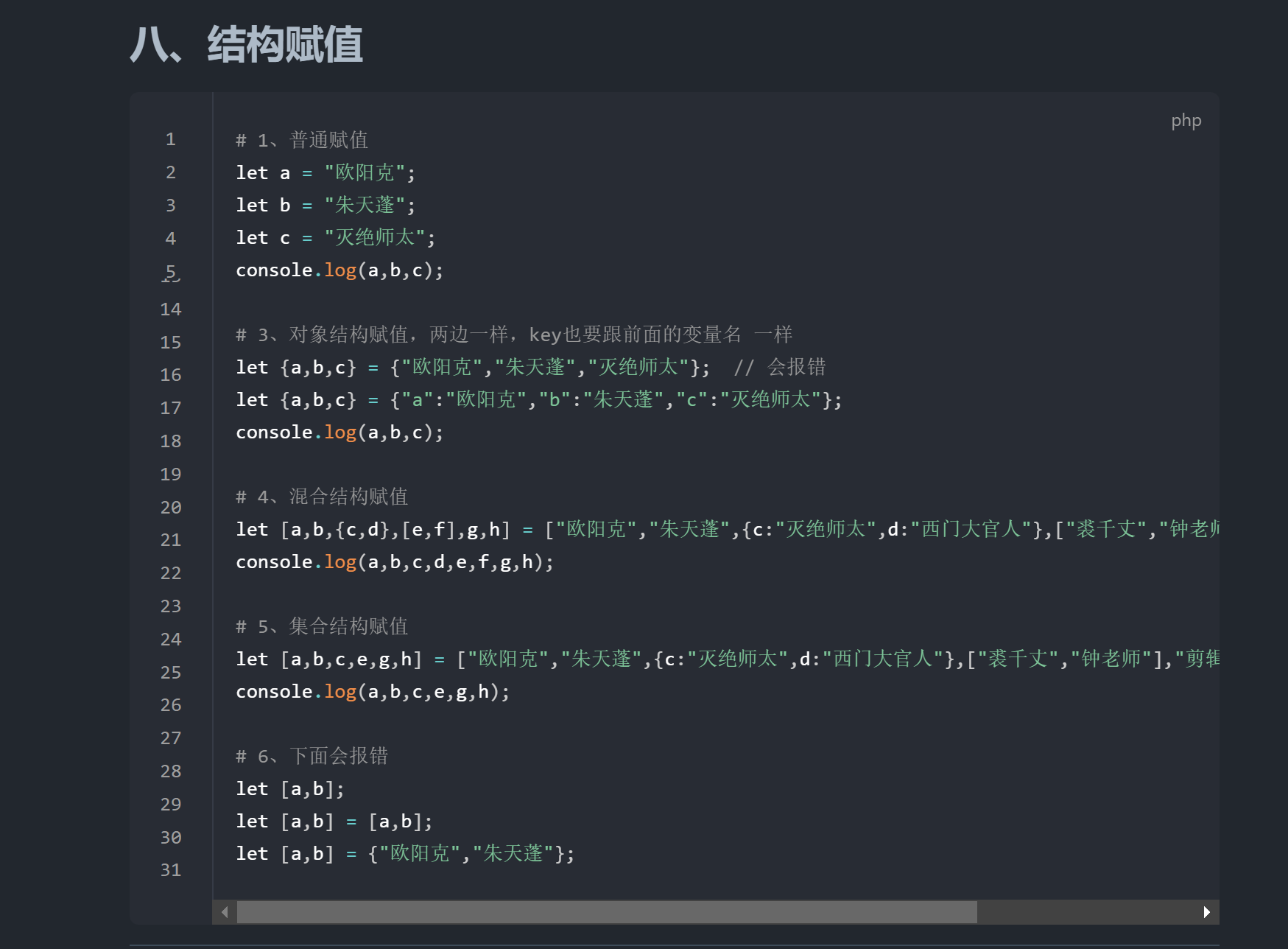The height and width of the screenshot is (949, 1288).
Task: Click console.log(a,b,c); under comment # 3、对象结构赋值
Action: (339, 433)
